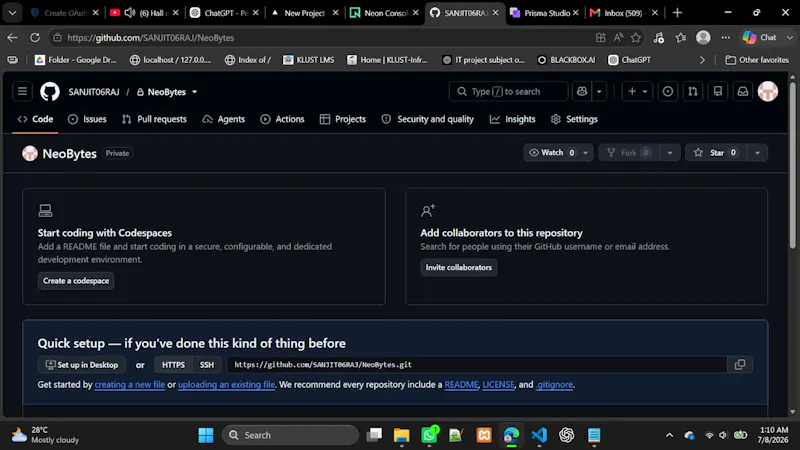Click the GitHub Octocat logo
Image resolution: width=800 pixels, height=450 pixels.
pos(50,92)
